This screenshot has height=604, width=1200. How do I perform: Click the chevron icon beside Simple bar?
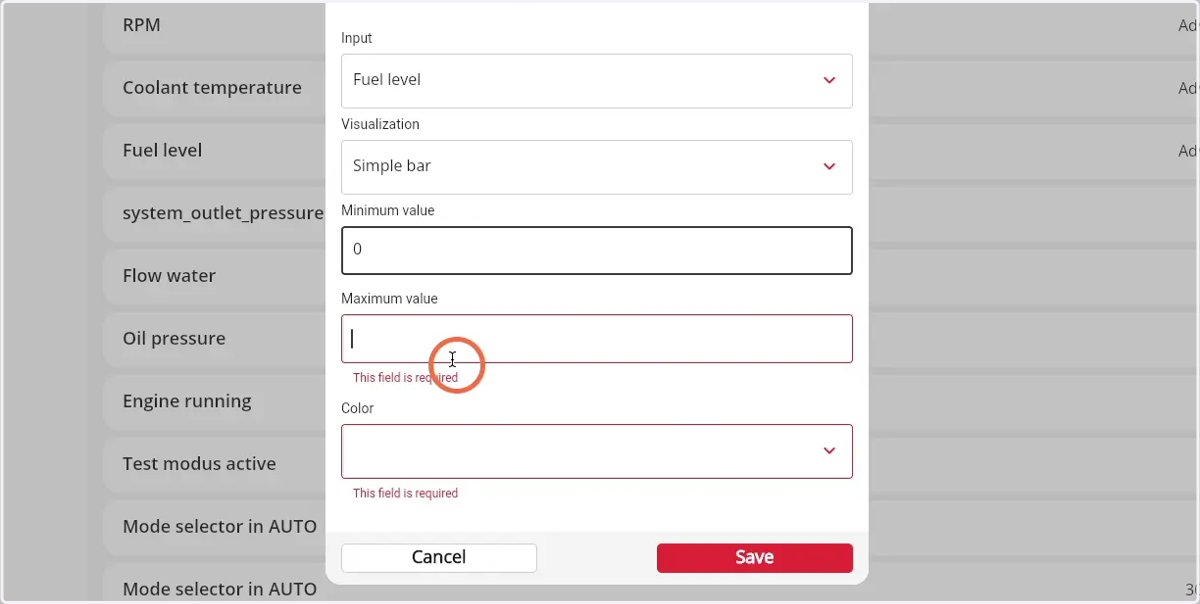coord(829,166)
